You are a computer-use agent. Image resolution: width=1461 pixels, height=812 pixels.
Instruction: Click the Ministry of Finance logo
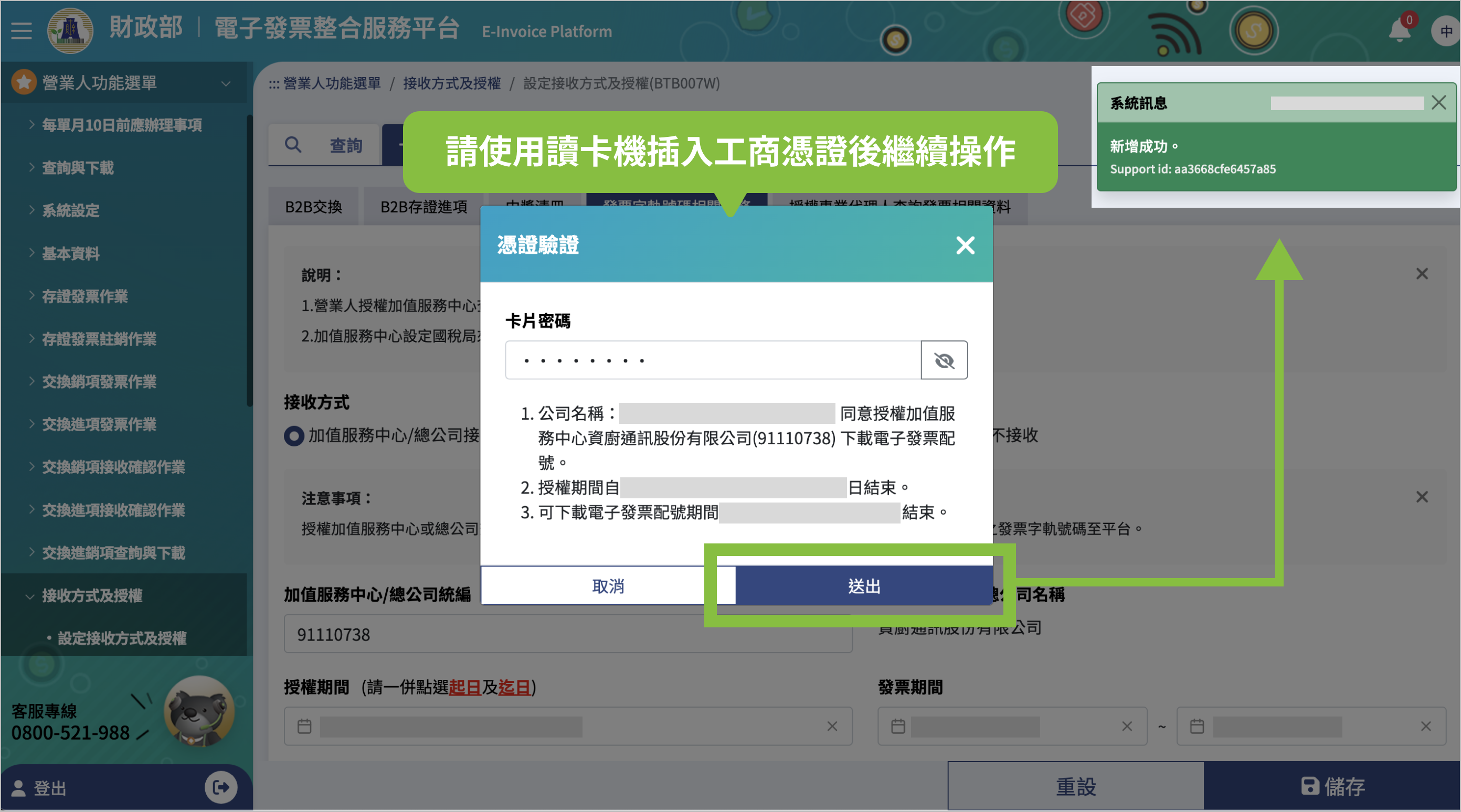(x=70, y=30)
